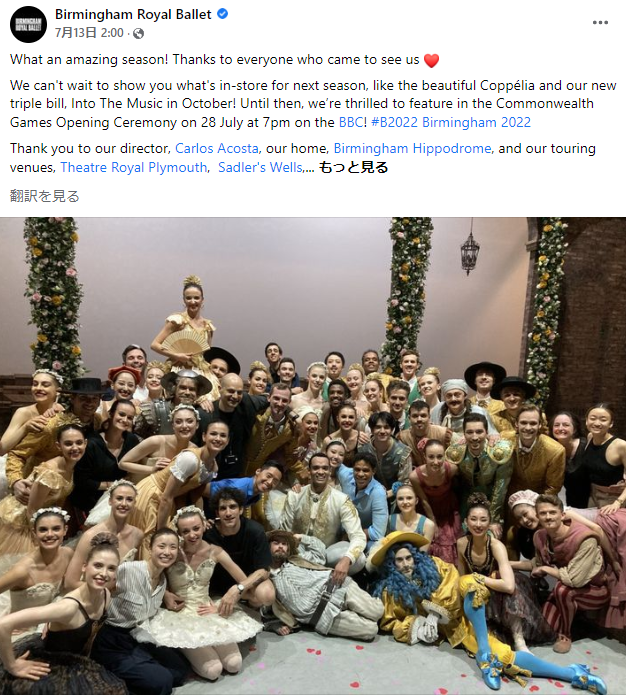Open the BBC link
The image size is (626, 697).
pos(351,122)
